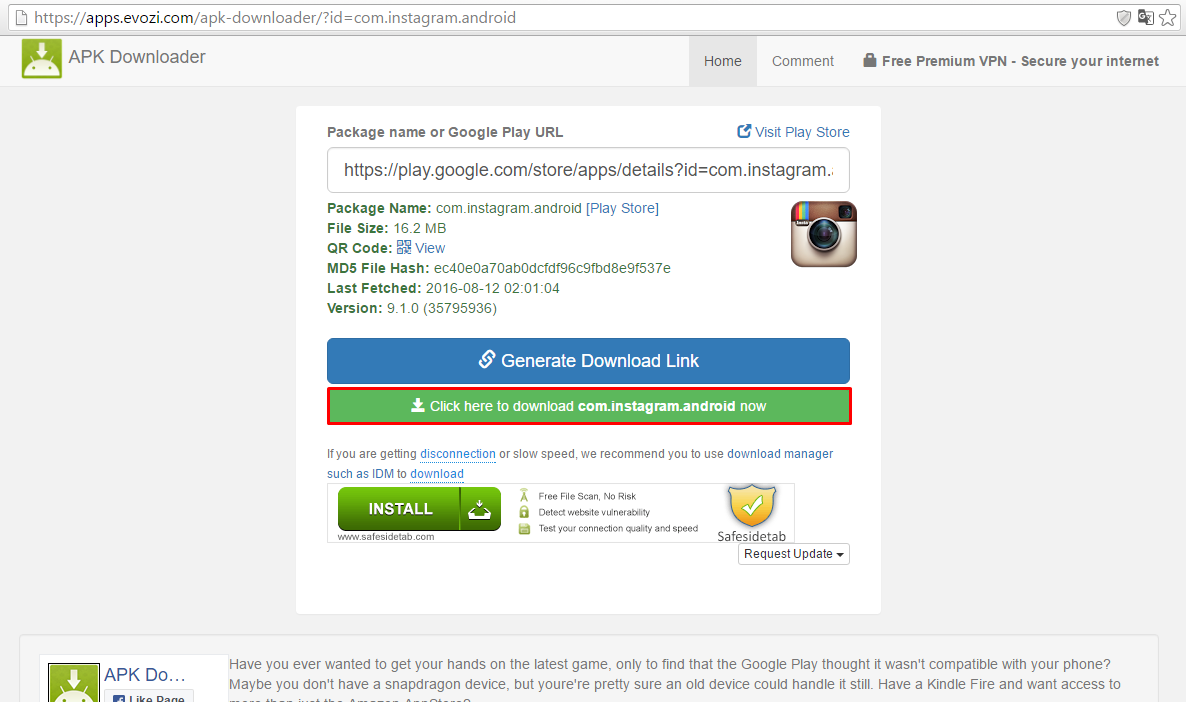Viewport: 1186px width, 702px height.
Task: Click the APK Downloader android logo icon
Action: pos(42,59)
